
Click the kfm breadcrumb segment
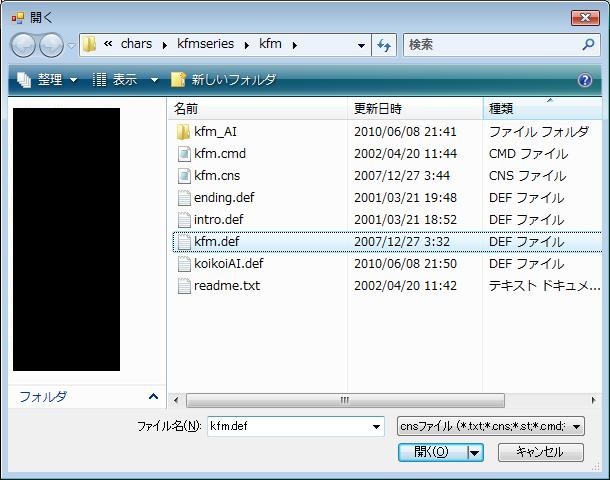coord(270,44)
